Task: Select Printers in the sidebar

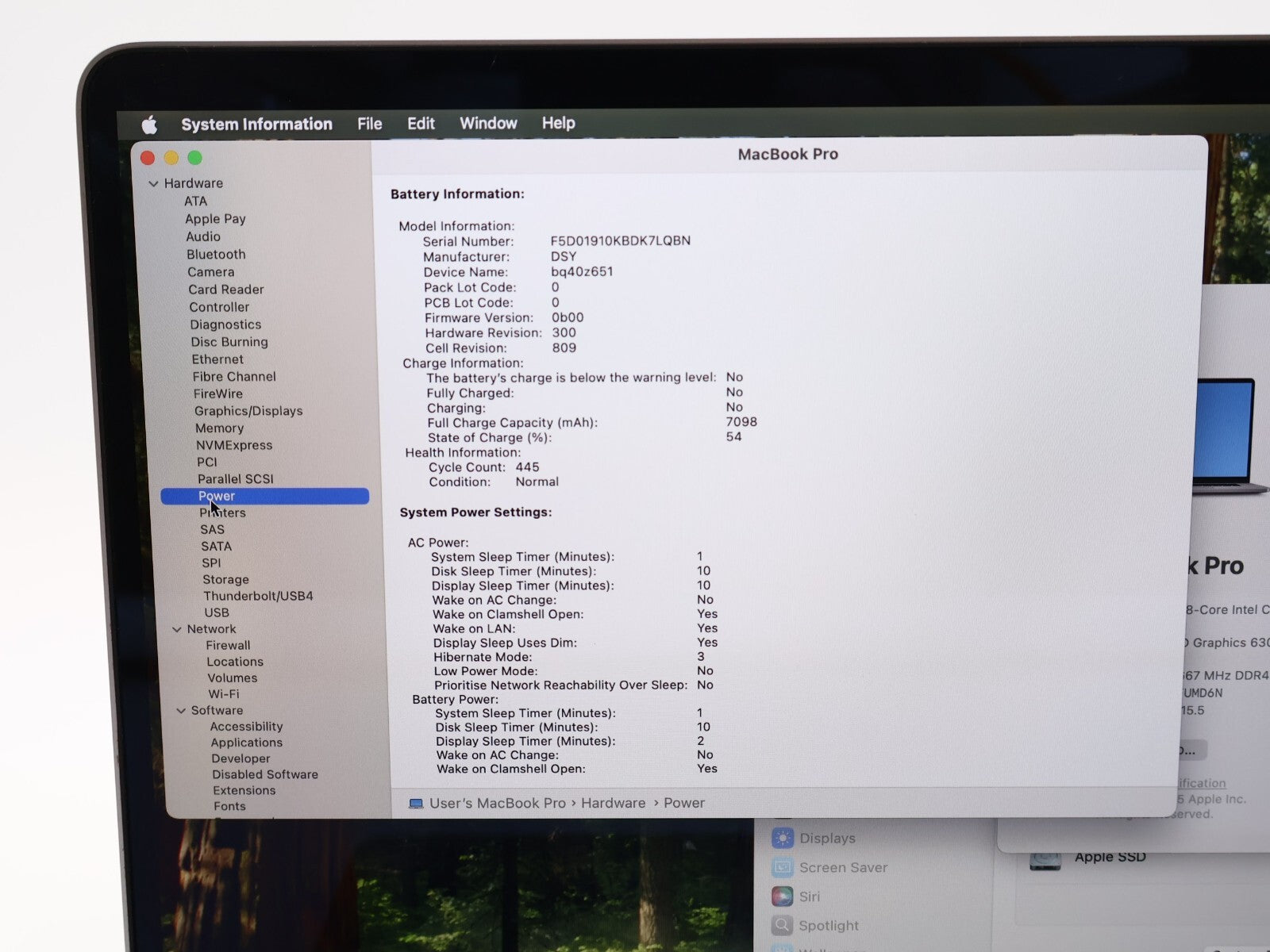Action: pyautogui.click(x=222, y=513)
